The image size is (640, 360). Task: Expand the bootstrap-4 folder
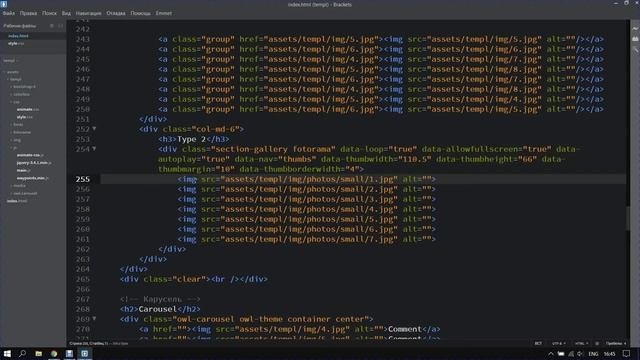click(24, 87)
